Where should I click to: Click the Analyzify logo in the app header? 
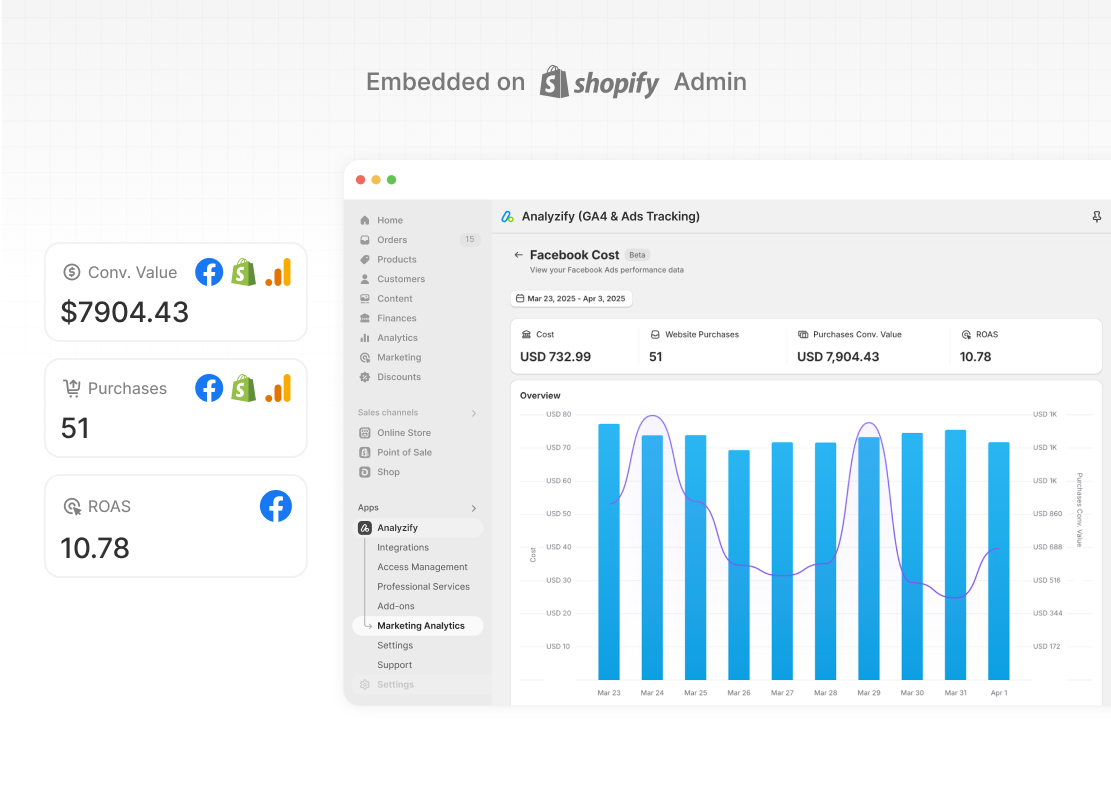tap(507, 217)
